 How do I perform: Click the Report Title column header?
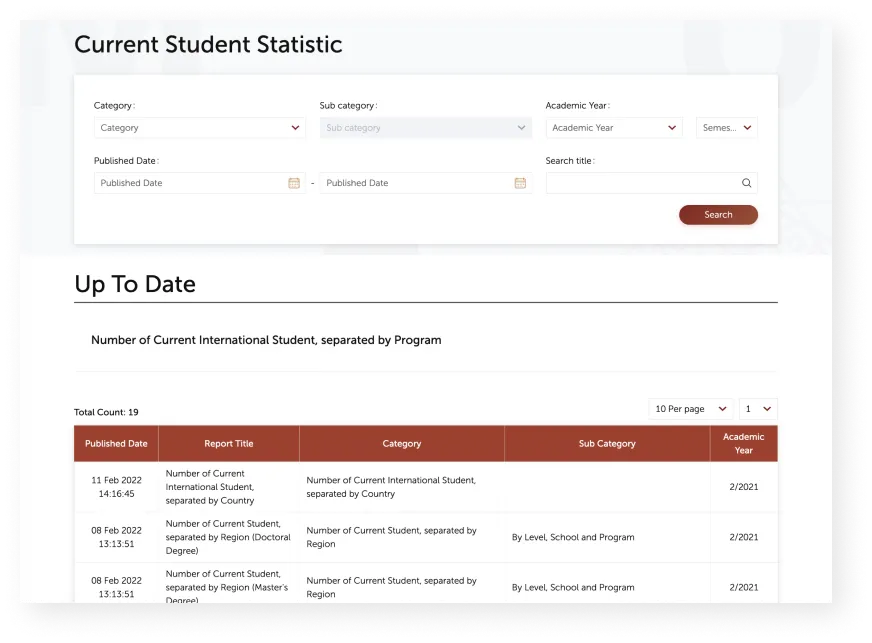click(x=229, y=444)
